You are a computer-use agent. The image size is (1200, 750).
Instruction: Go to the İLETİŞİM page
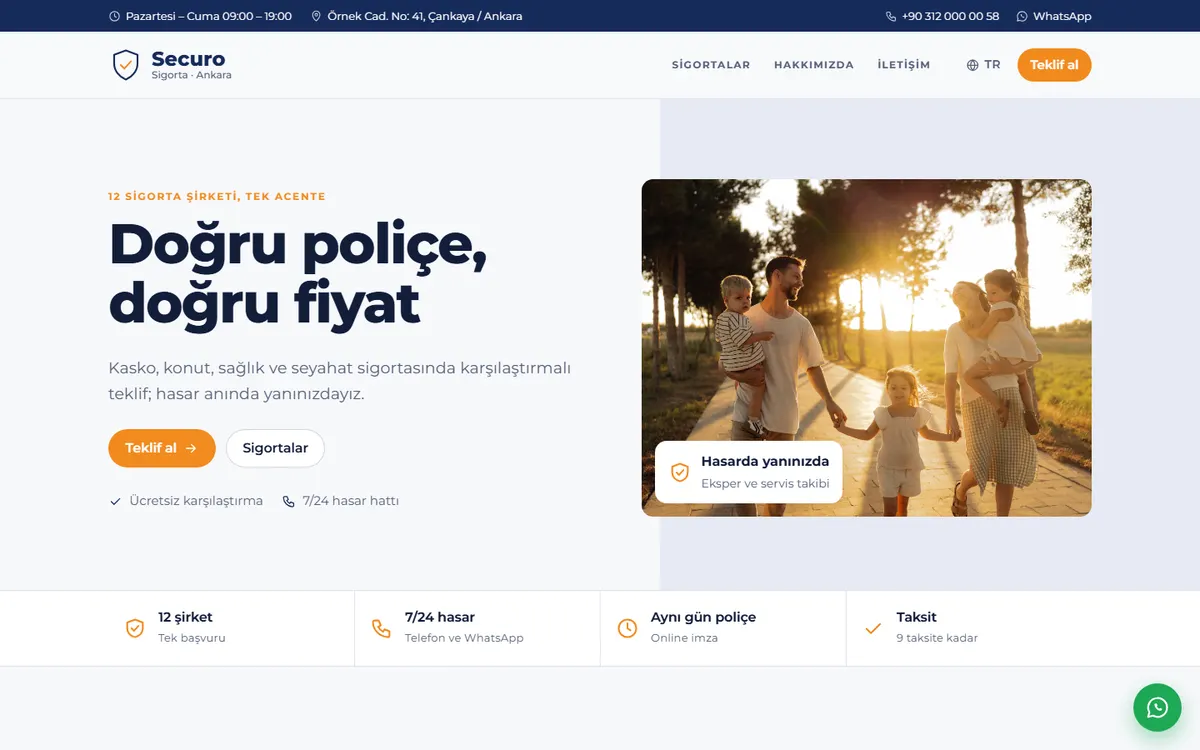pyautogui.click(x=904, y=65)
